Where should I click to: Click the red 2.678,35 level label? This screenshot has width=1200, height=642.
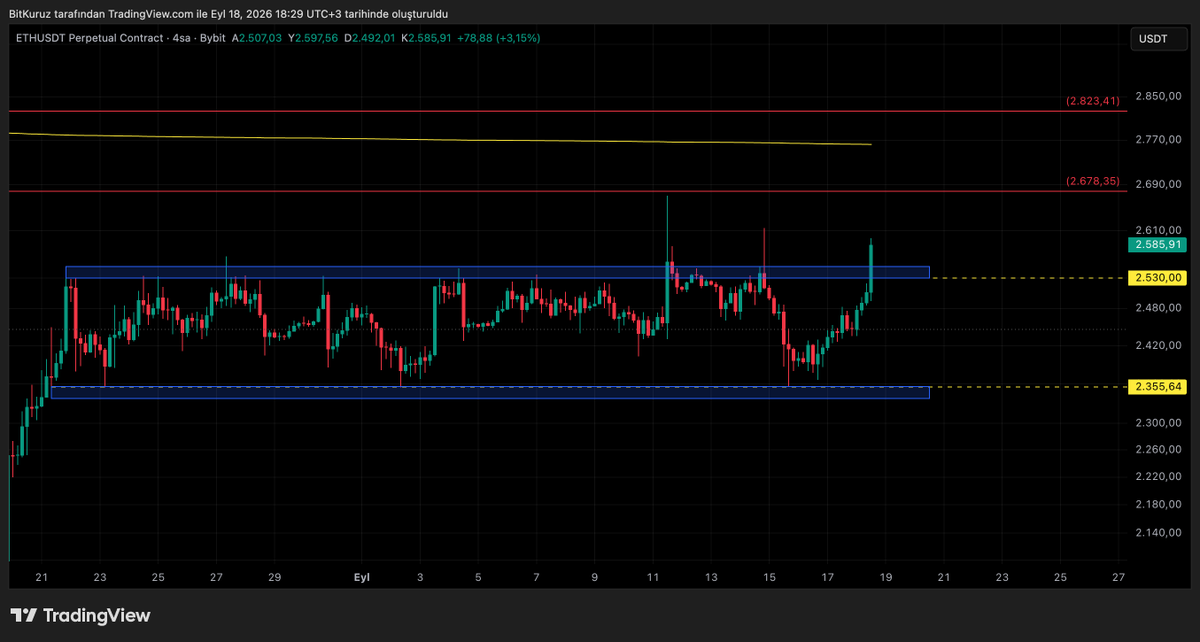coord(1093,181)
